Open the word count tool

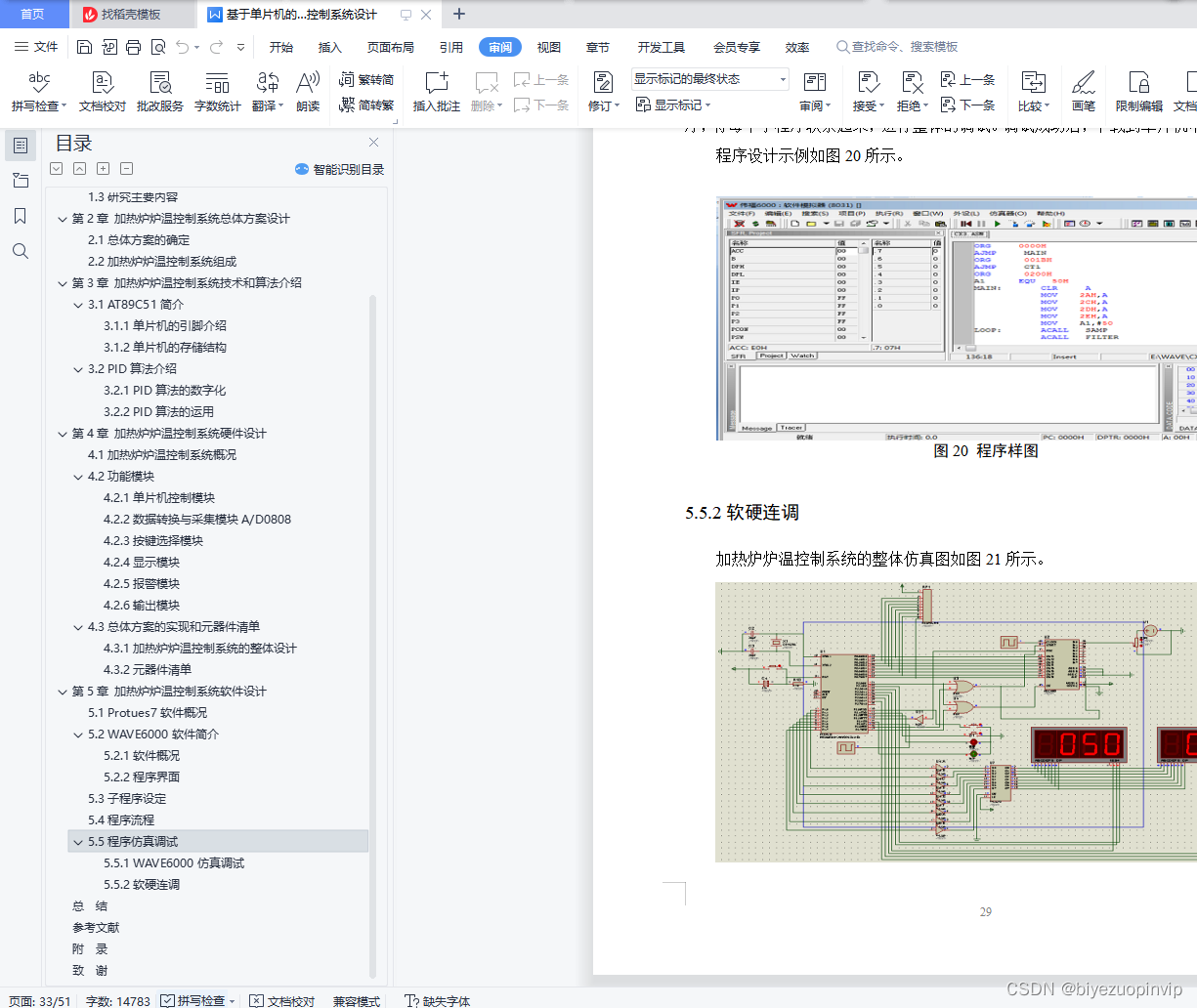pyautogui.click(x=217, y=92)
